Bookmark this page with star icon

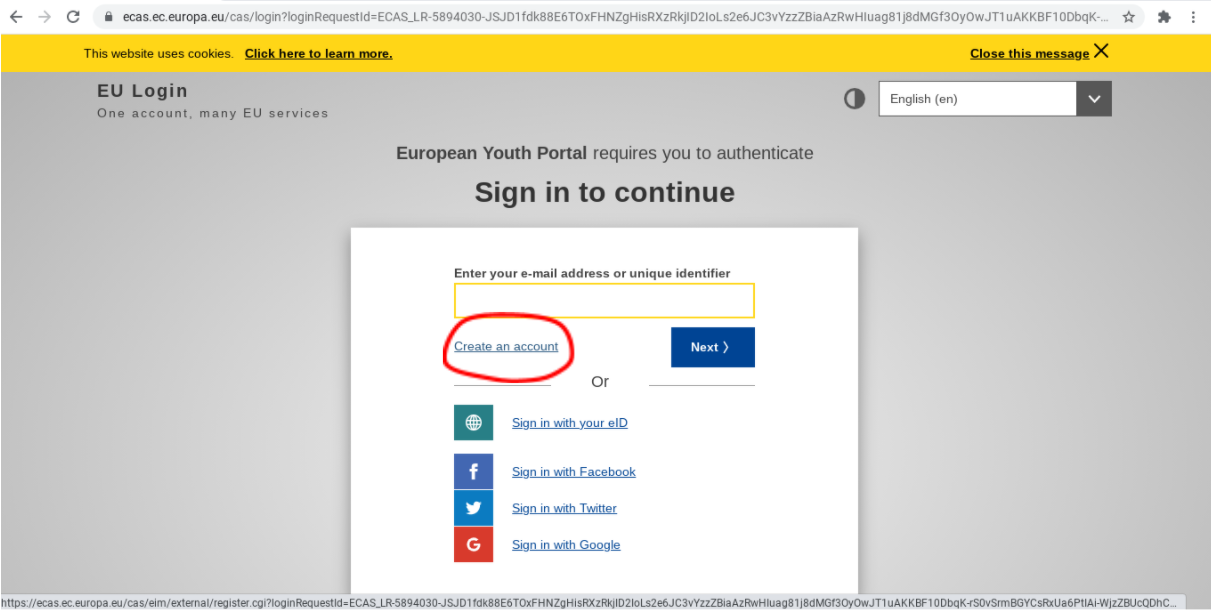pos(1128,17)
